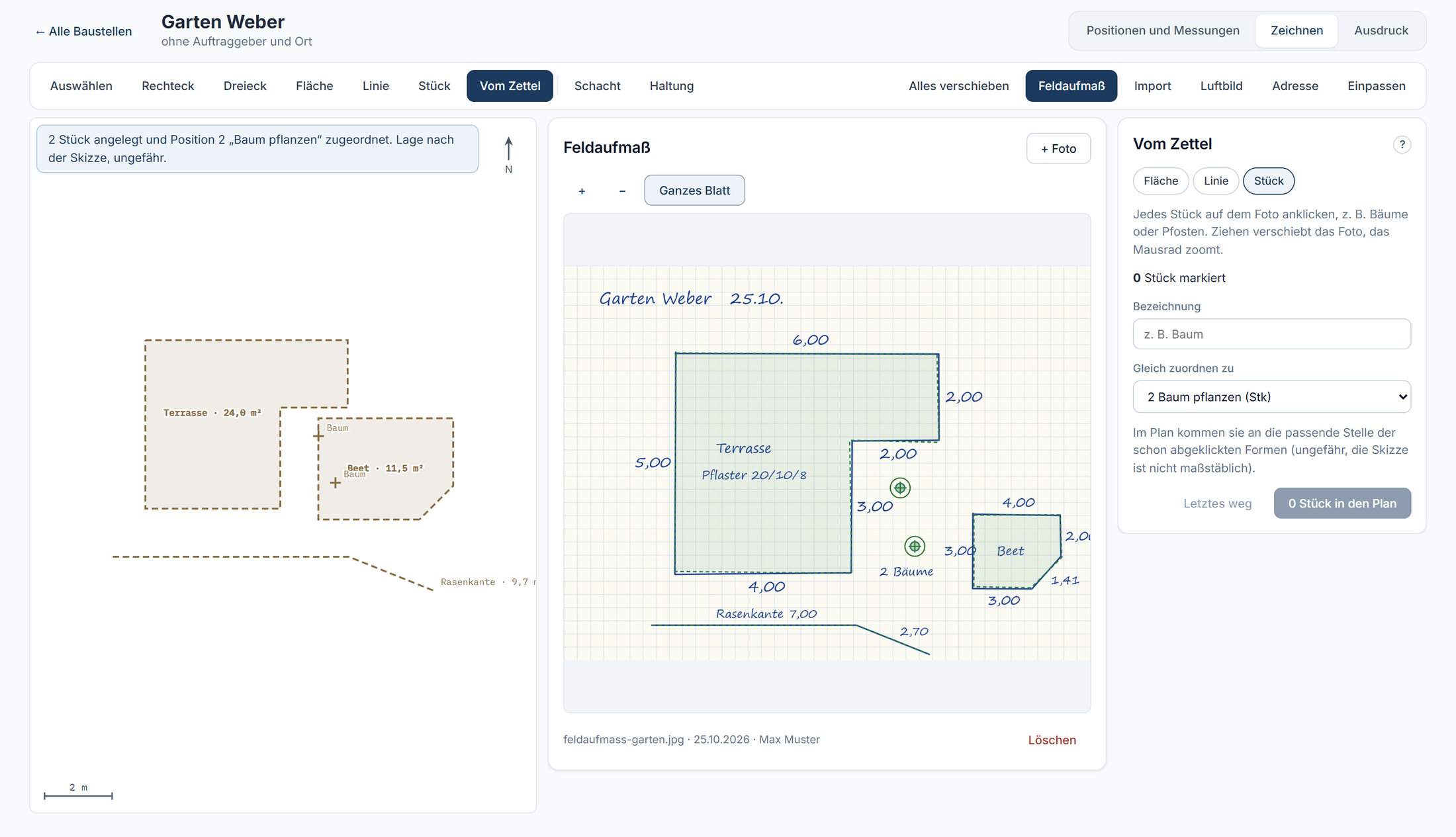Select the Linie chip in Vom Zettel
1456x837 pixels.
pyautogui.click(x=1216, y=181)
